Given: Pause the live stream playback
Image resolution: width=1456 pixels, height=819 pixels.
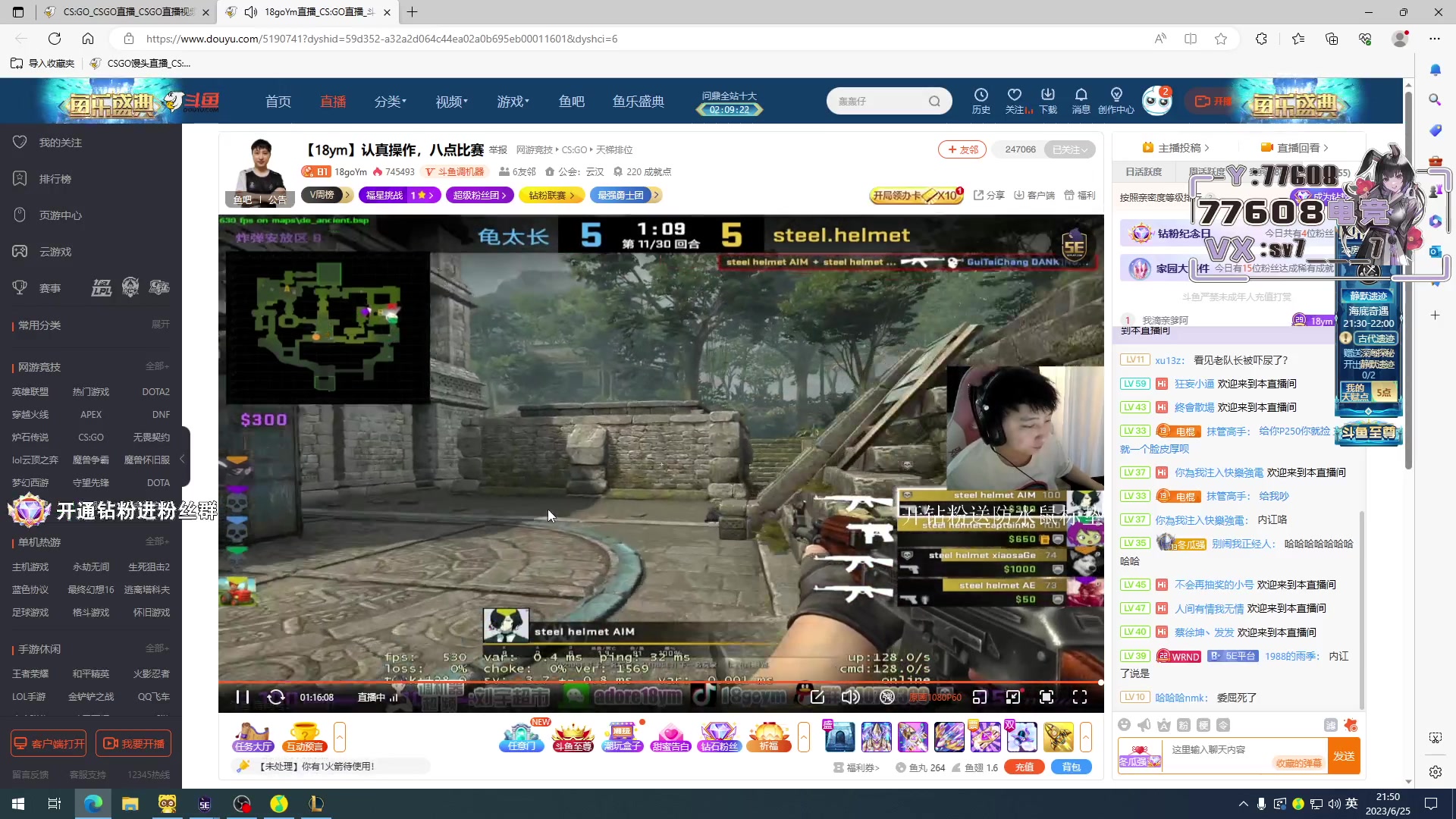Looking at the screenshot, I should click(242, 697).
